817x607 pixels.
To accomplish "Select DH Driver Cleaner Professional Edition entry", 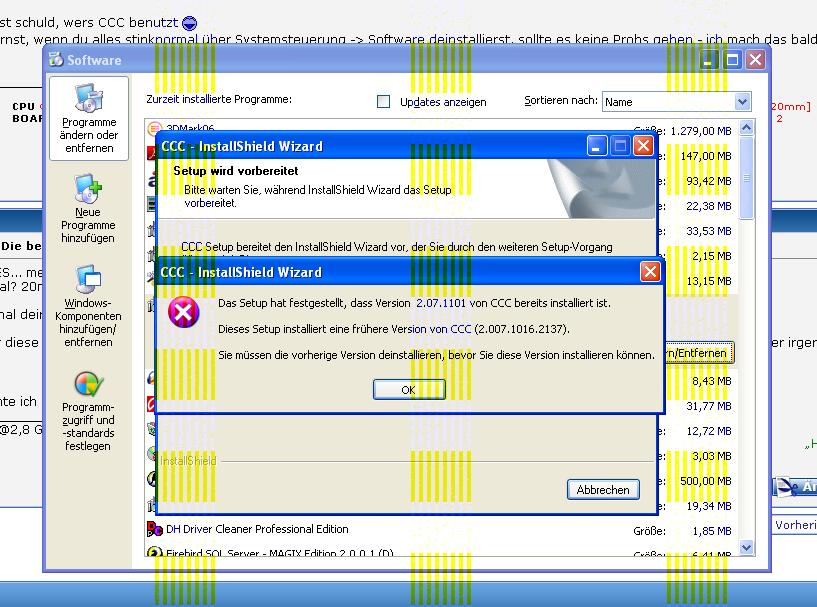I will [x=257, y=529].
